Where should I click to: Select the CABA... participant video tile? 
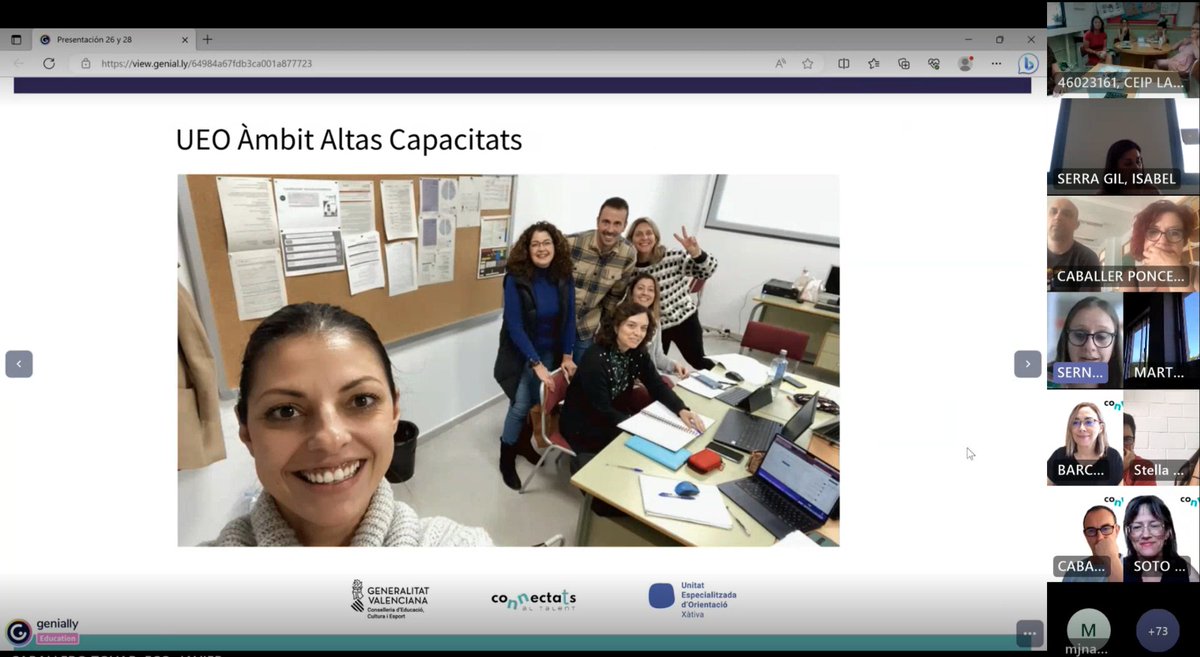[x=1085, y=535]
